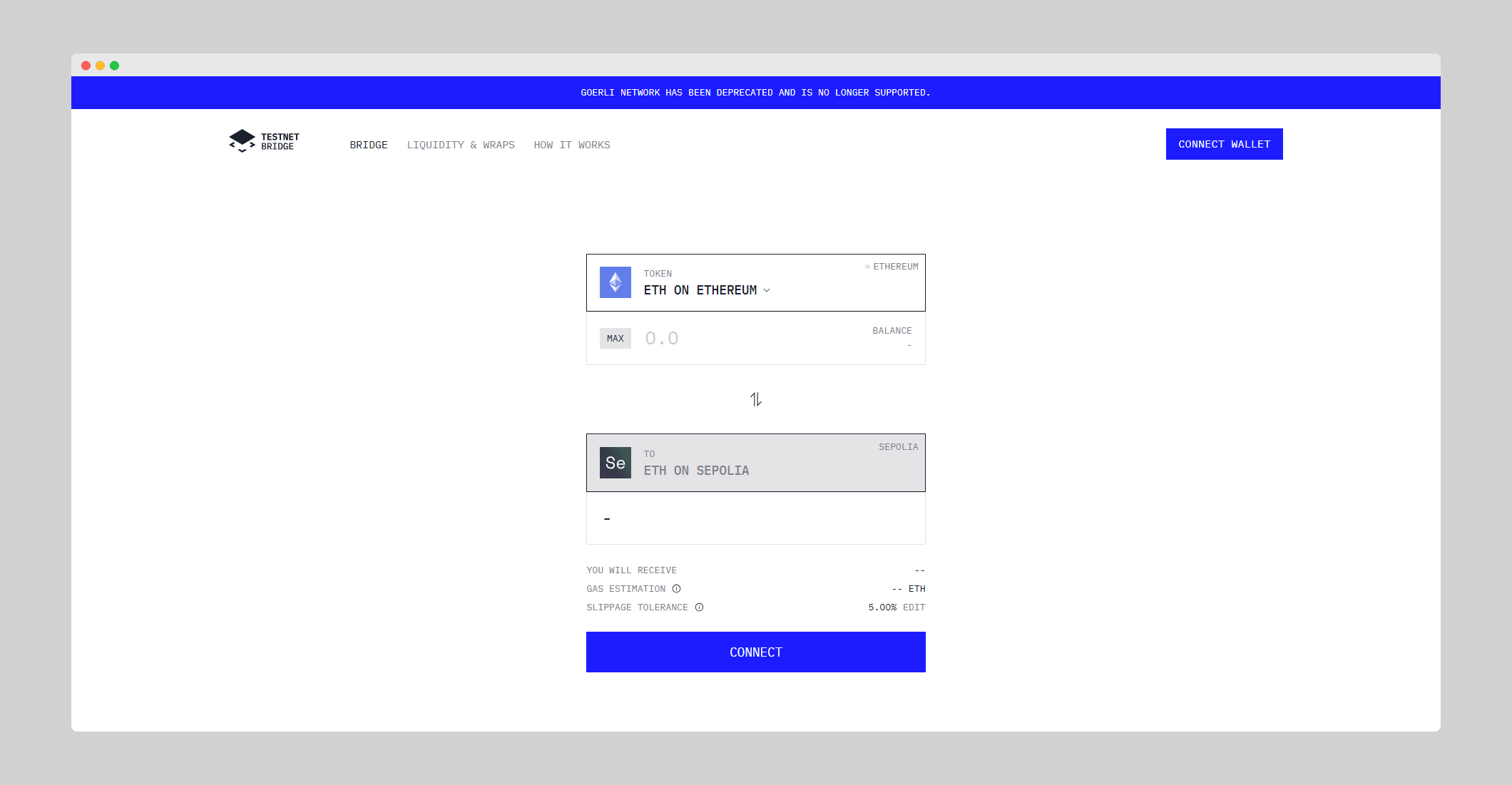Click the large CONNECT button
Viewport: 1512px width, 785px height.
tap(755, 652)
